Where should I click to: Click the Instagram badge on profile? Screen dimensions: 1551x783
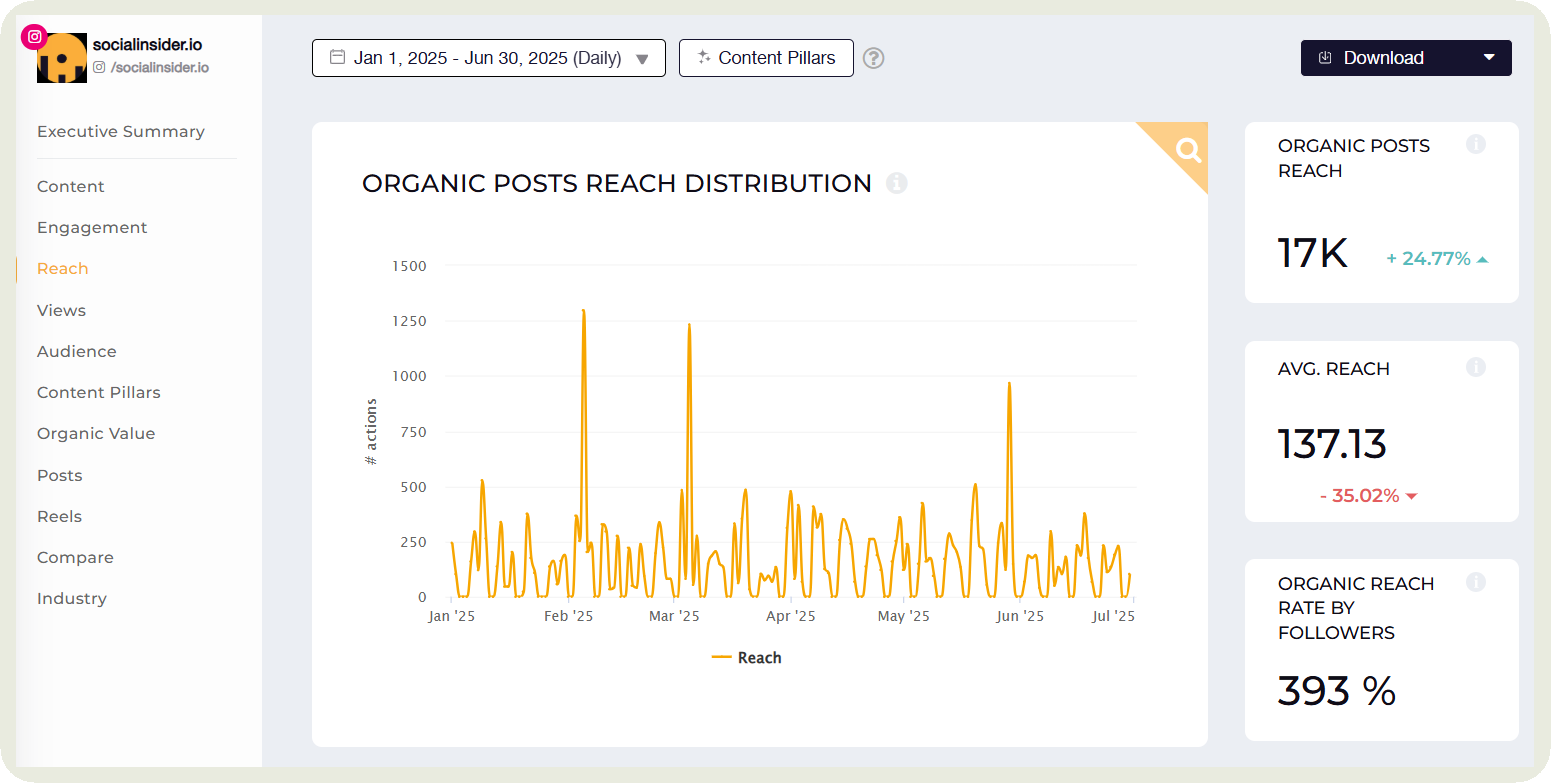coord(35,36)
